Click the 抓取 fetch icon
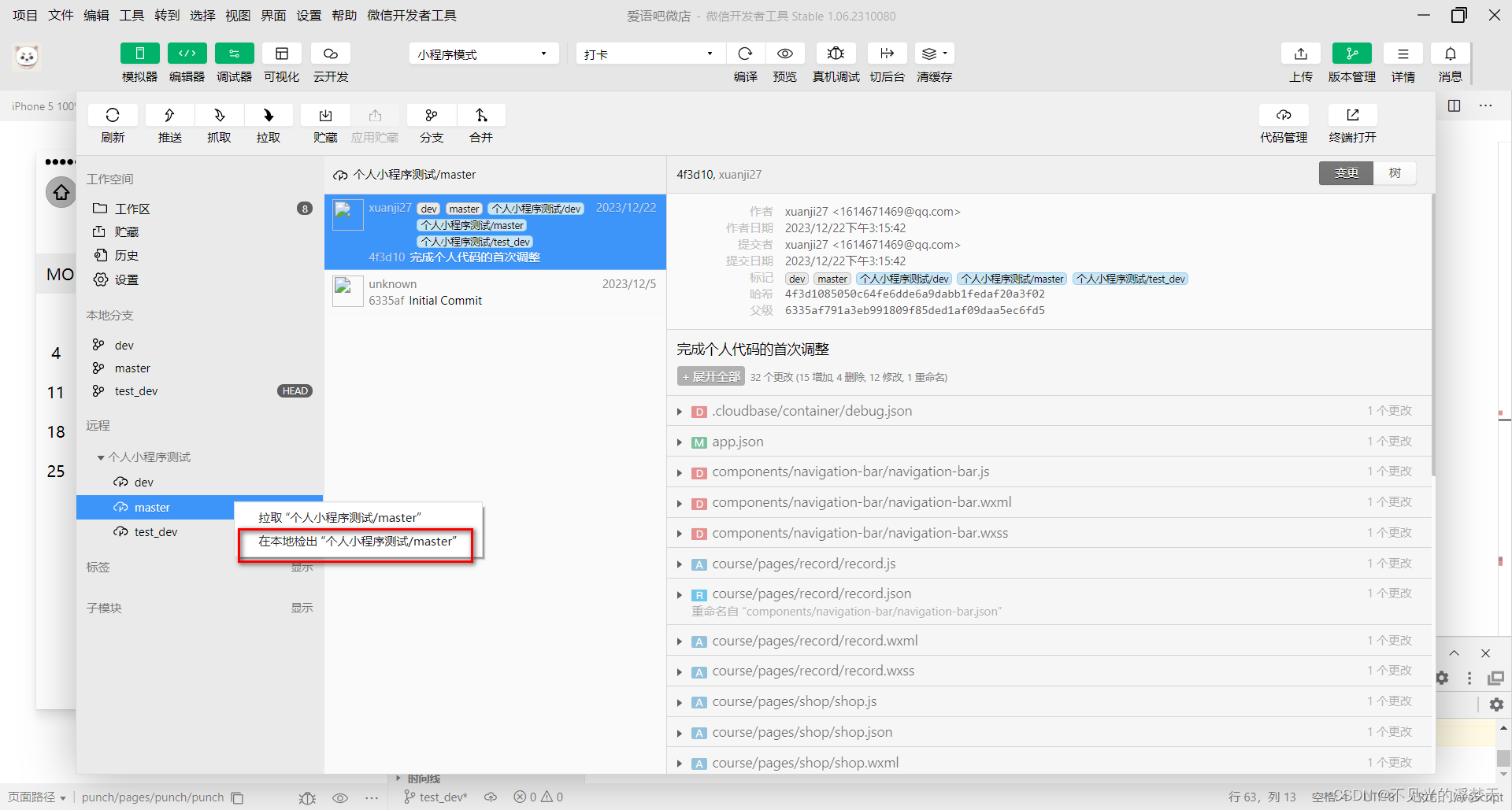The image size is (1512, 810). (x=219, y=116)
